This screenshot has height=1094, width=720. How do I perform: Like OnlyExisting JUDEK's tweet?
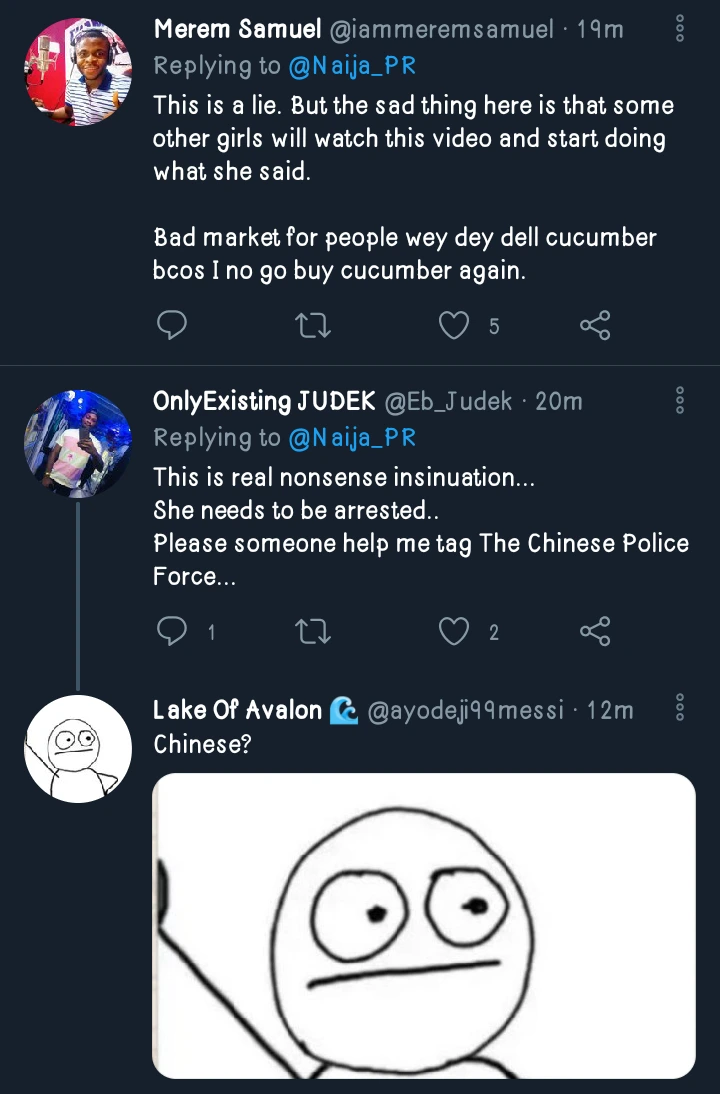[x=455, y=631]
